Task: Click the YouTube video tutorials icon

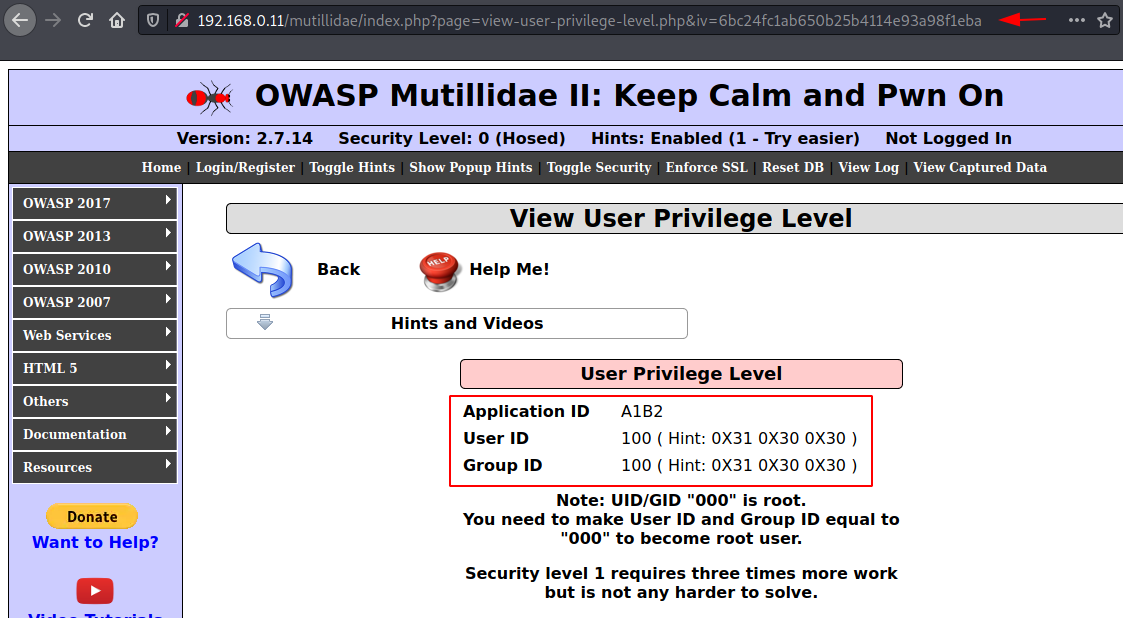Action: [x=95, y=591]
